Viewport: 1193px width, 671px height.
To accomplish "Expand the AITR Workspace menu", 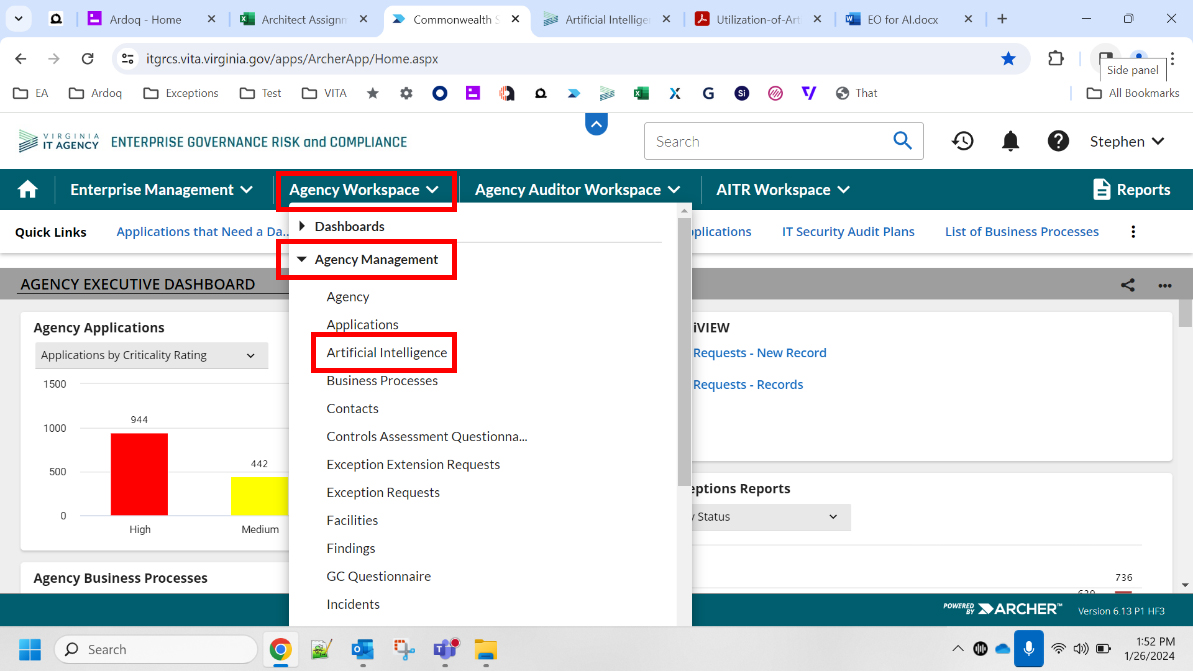I will click(783, 189).
